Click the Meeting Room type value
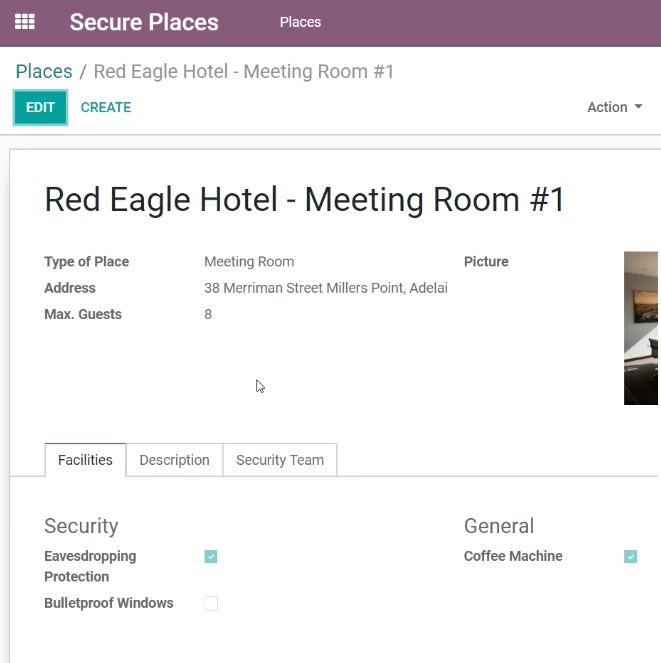This screenshot has width=661, height=663. 249,262
